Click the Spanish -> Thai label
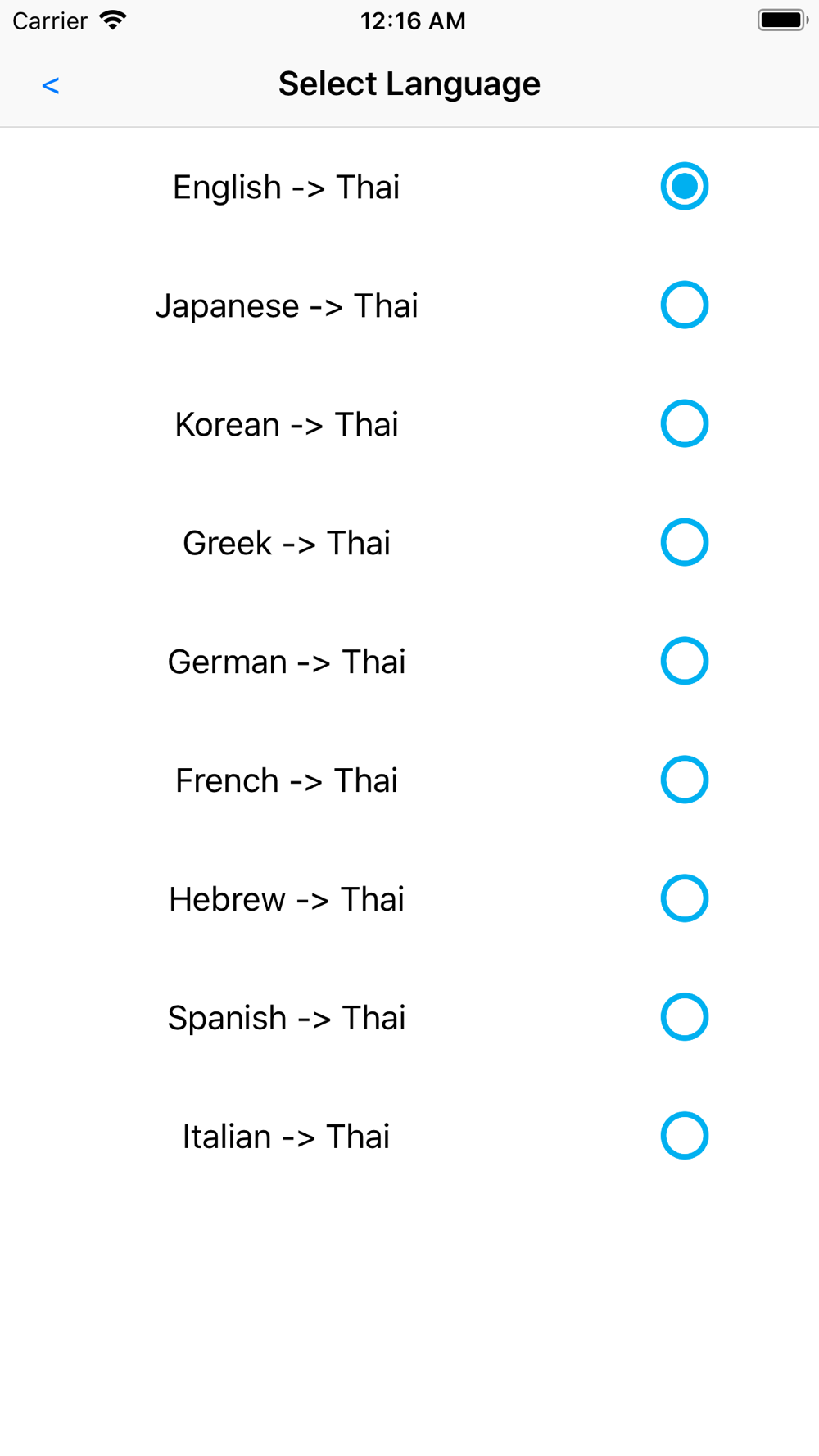This screenshot has height=1456, width=819. click(287, 1019)
